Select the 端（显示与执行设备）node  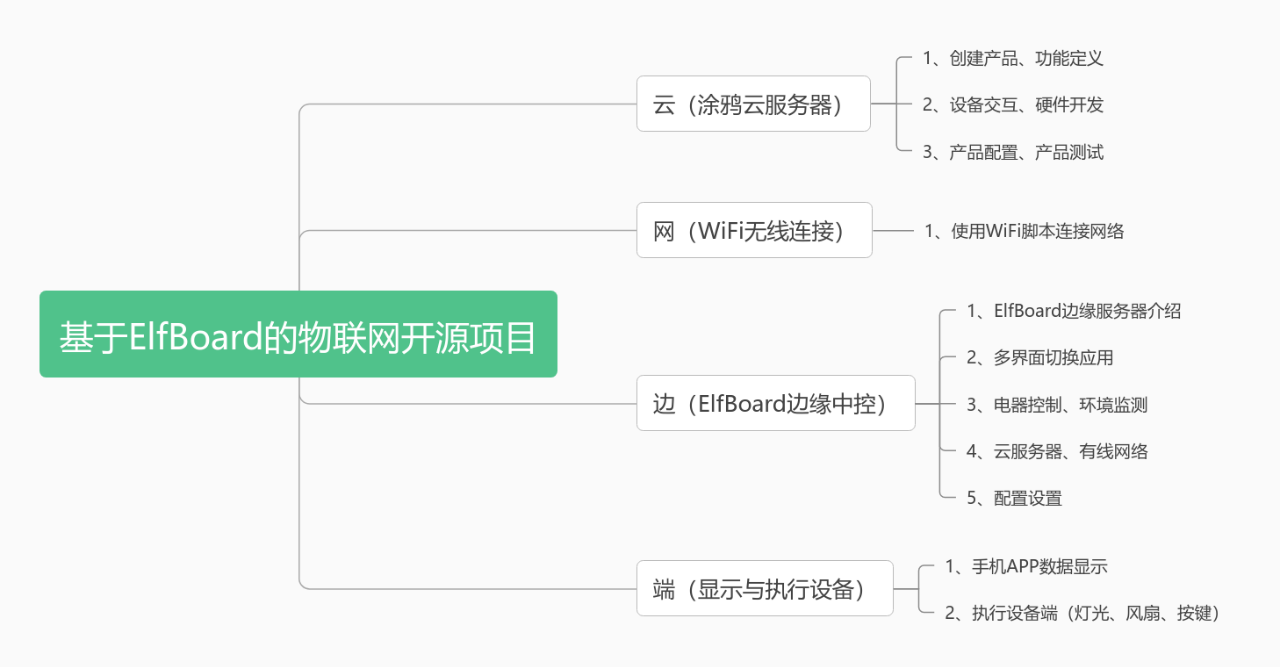coord(764,588)
